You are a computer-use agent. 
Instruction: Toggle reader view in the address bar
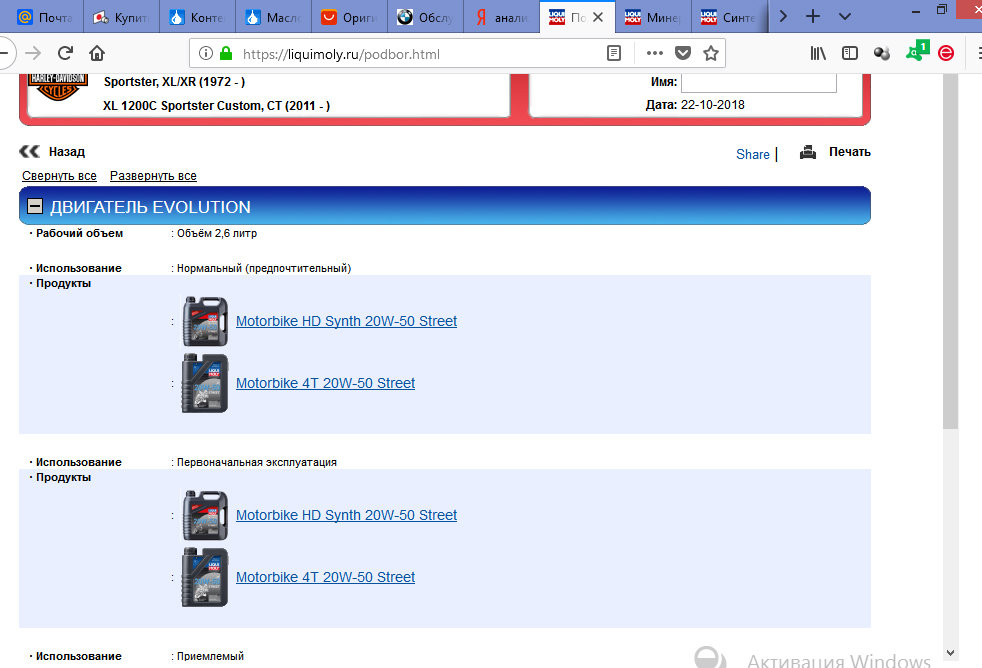coord(614,54)
